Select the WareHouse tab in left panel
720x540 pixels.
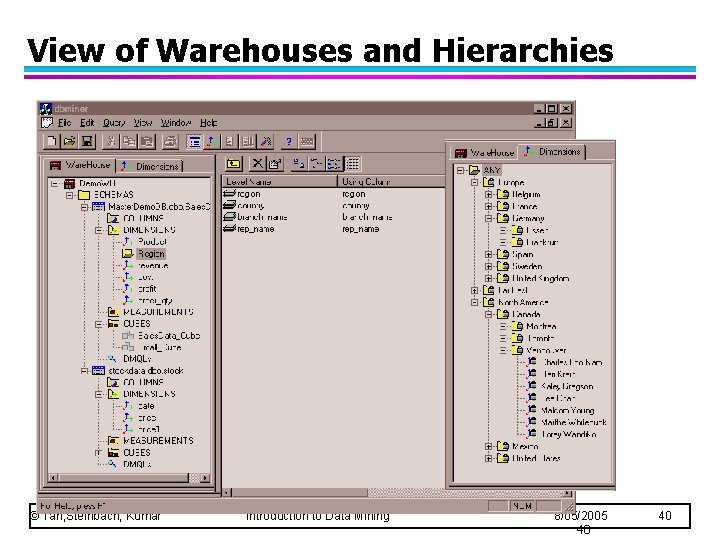point(81,165)
